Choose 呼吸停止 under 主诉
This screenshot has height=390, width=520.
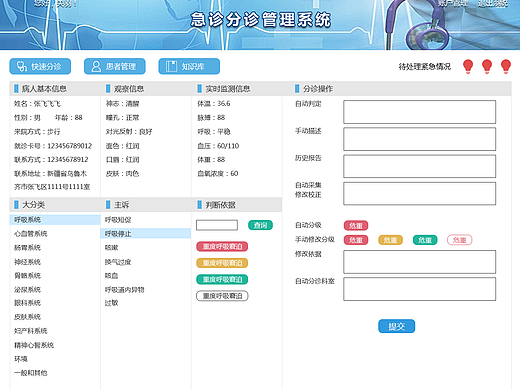(146, 233)
